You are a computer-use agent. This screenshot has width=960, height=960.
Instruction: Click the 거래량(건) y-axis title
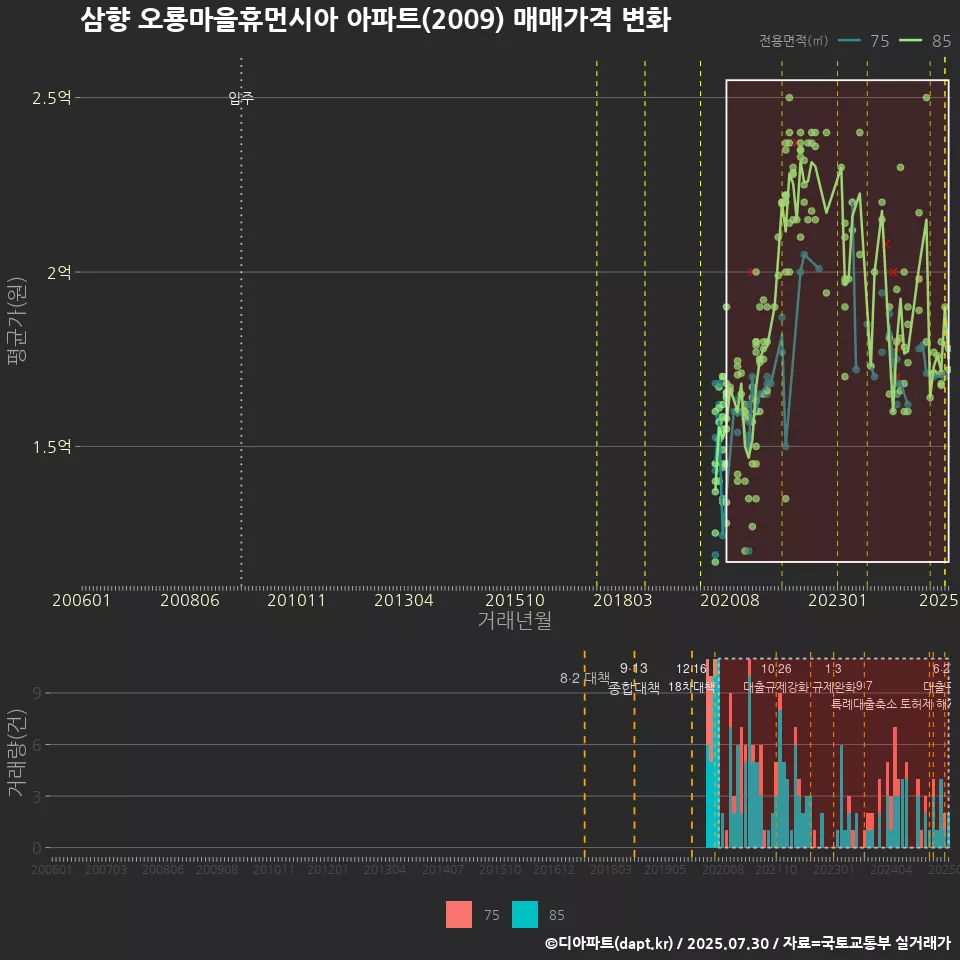click(x=17, y=752)
